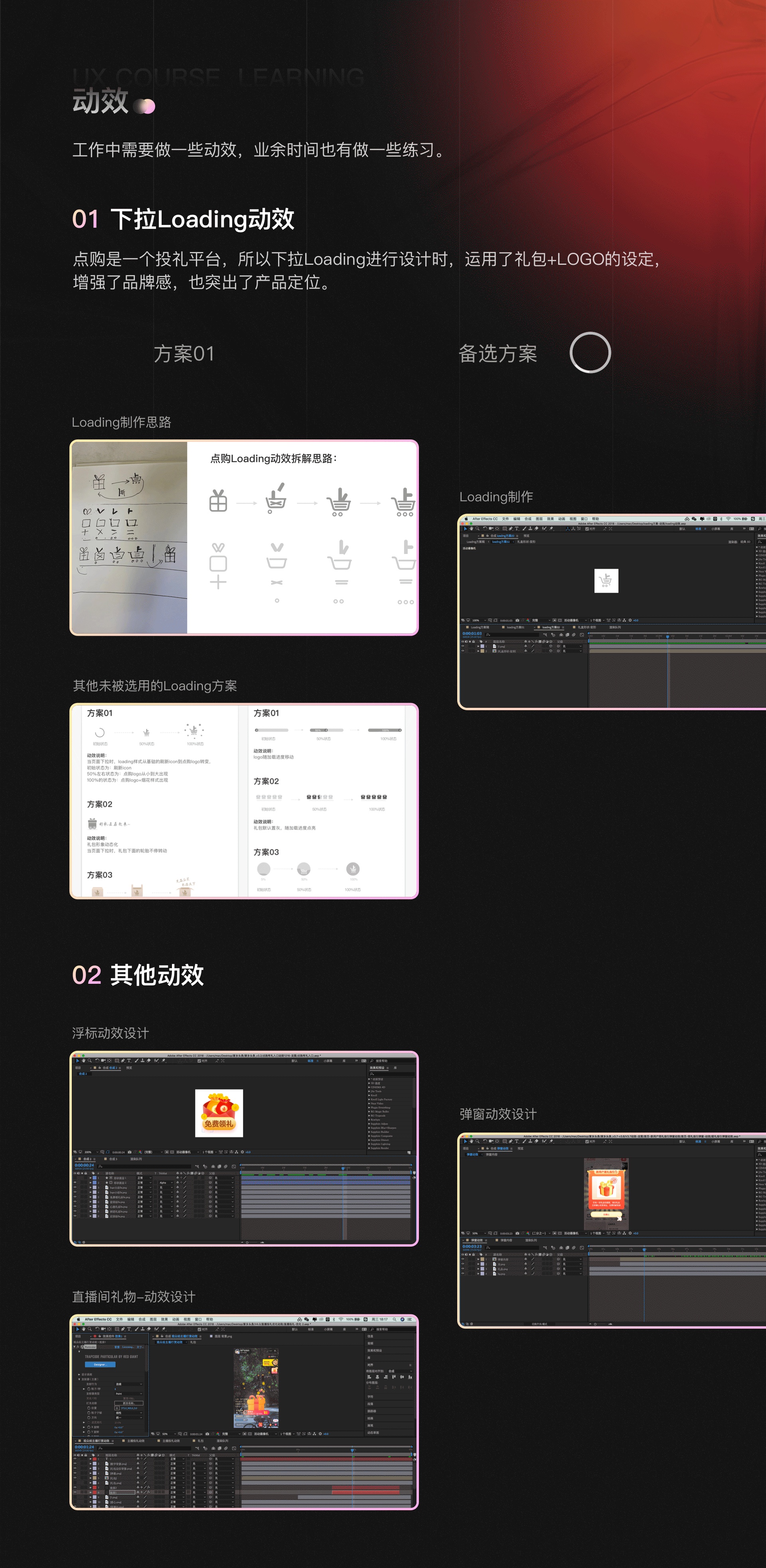This screenshot has height=1568, width=766.
Task: Hide layer 1 in the loading方案02 timeline
Action: pos(463,646)
